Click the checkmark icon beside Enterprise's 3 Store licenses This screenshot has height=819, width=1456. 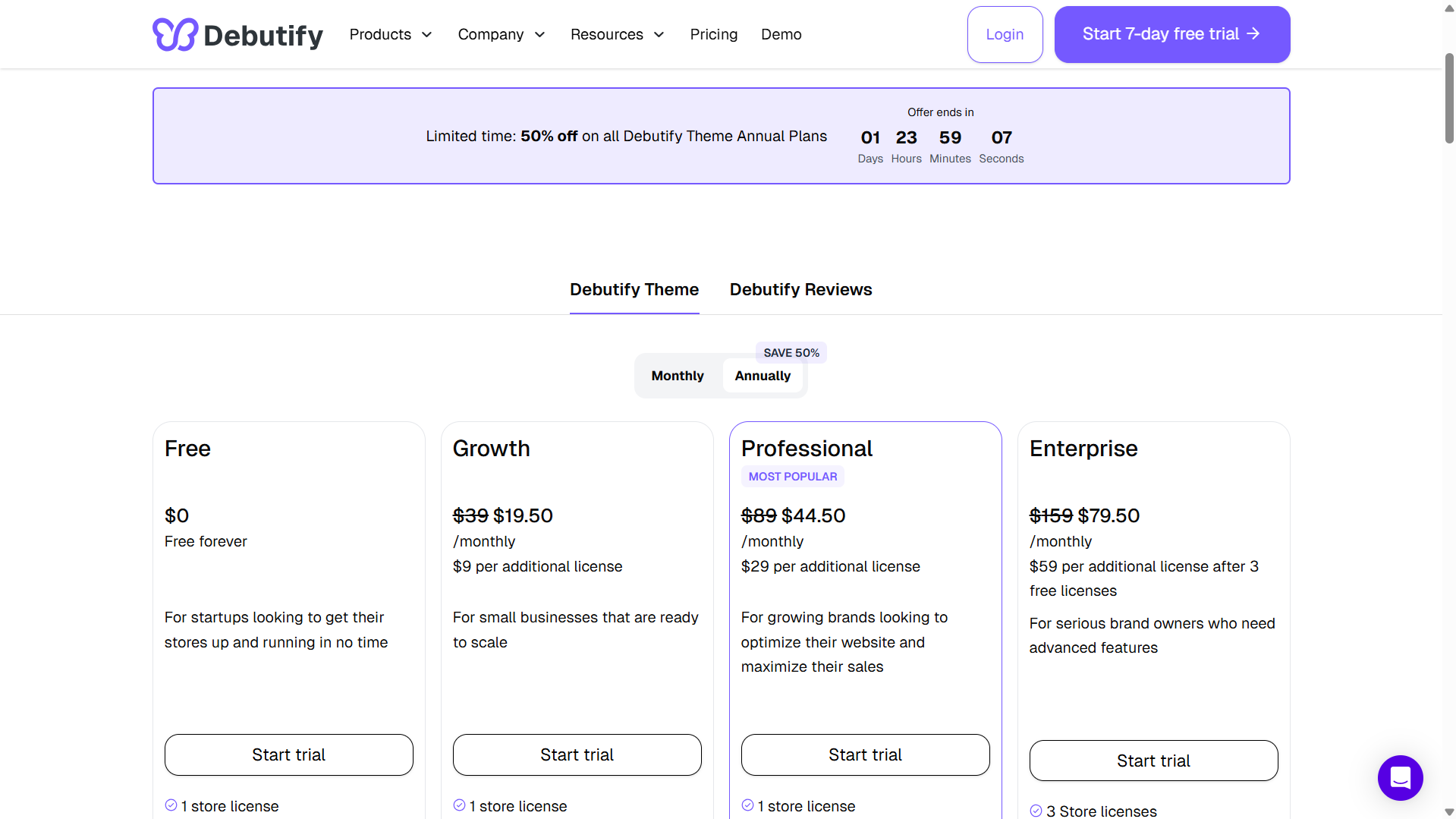pos(1036,810)
